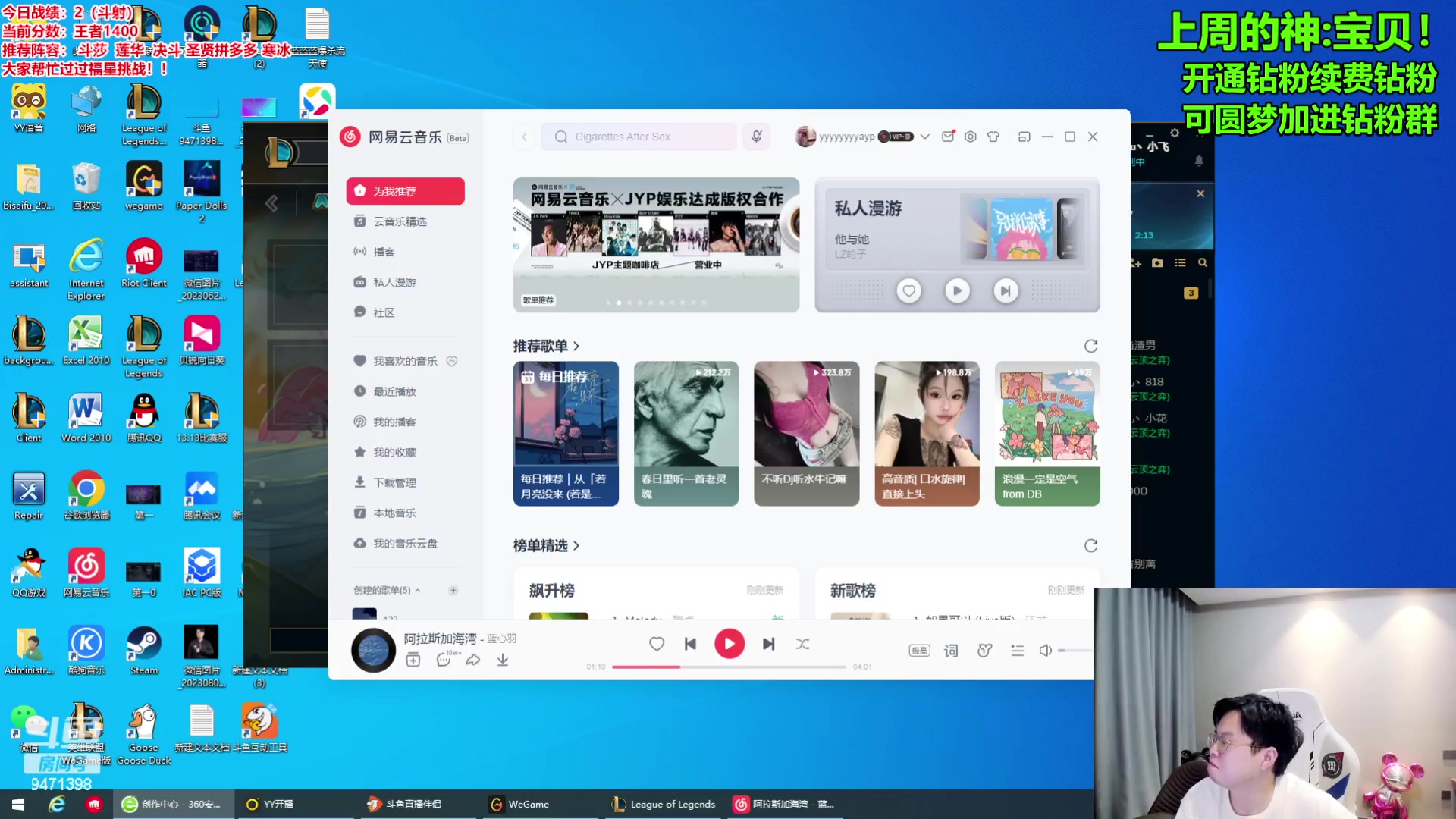The image size is (1456, 819).
Task: Open NetEase Cloud Music settings gear icon
Action: (971, 136)
